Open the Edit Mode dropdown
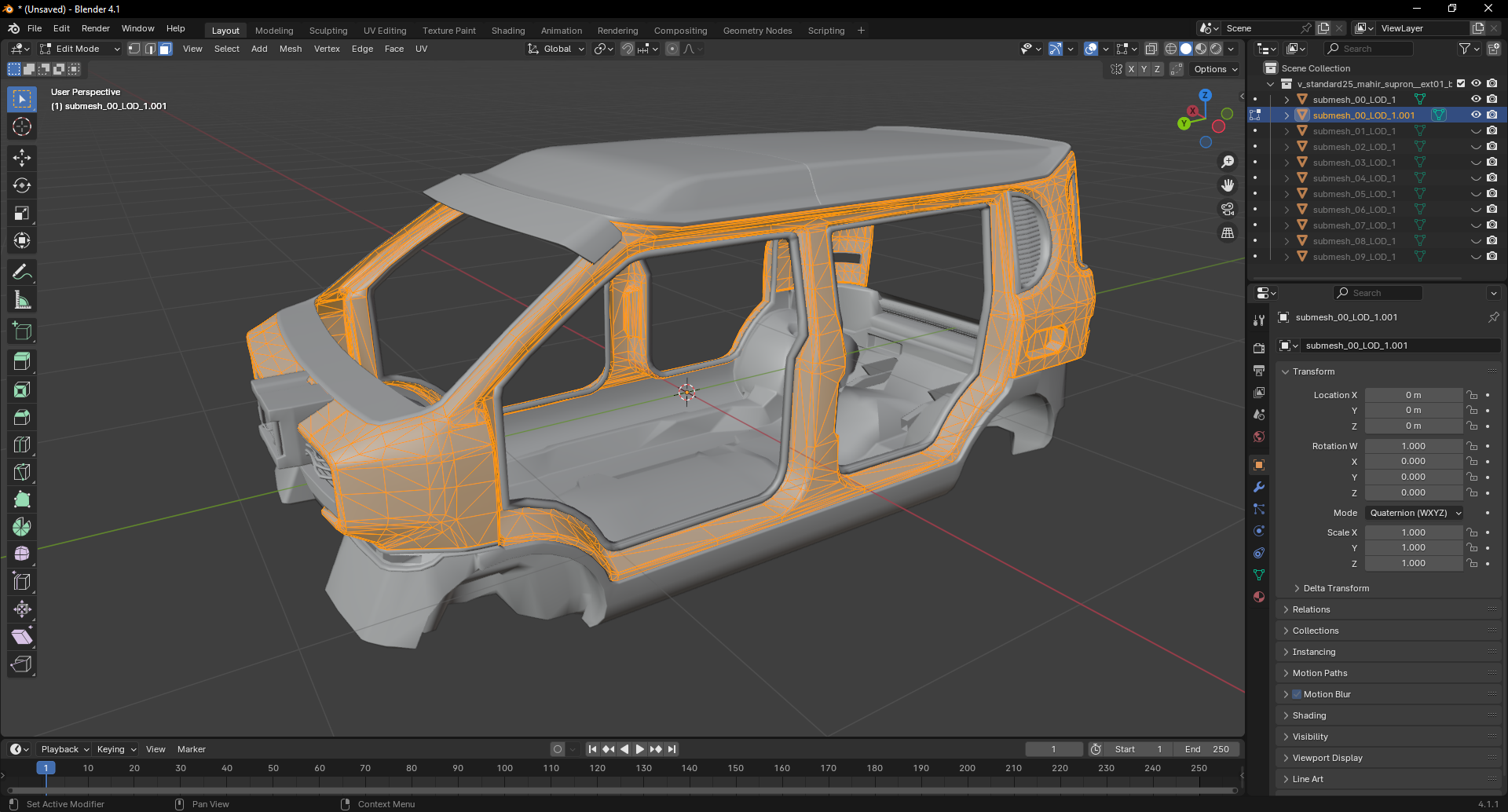 80,49
